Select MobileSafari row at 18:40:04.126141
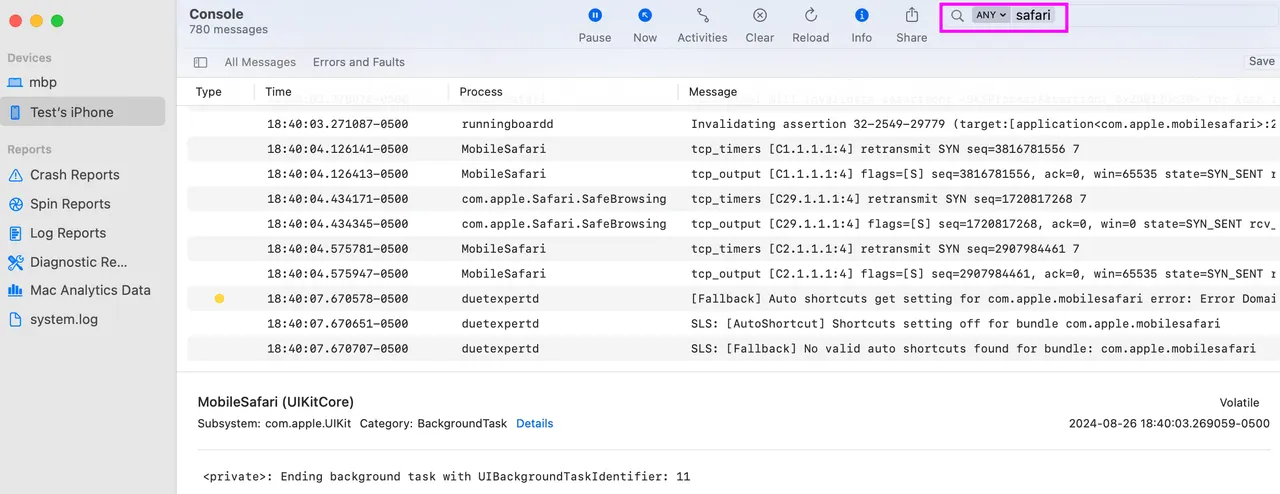The width and height of the screenshot is (1280, 494). click(x=733, y=149)
